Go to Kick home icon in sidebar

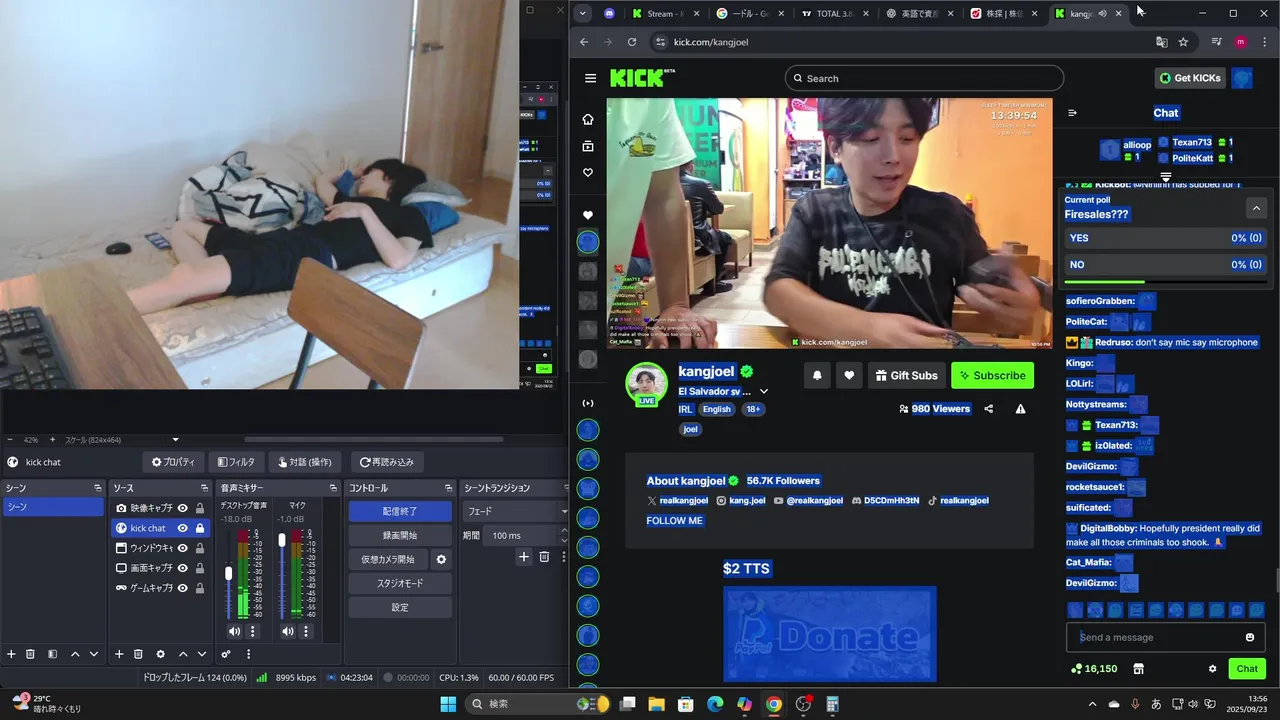(x=588, y=119)
